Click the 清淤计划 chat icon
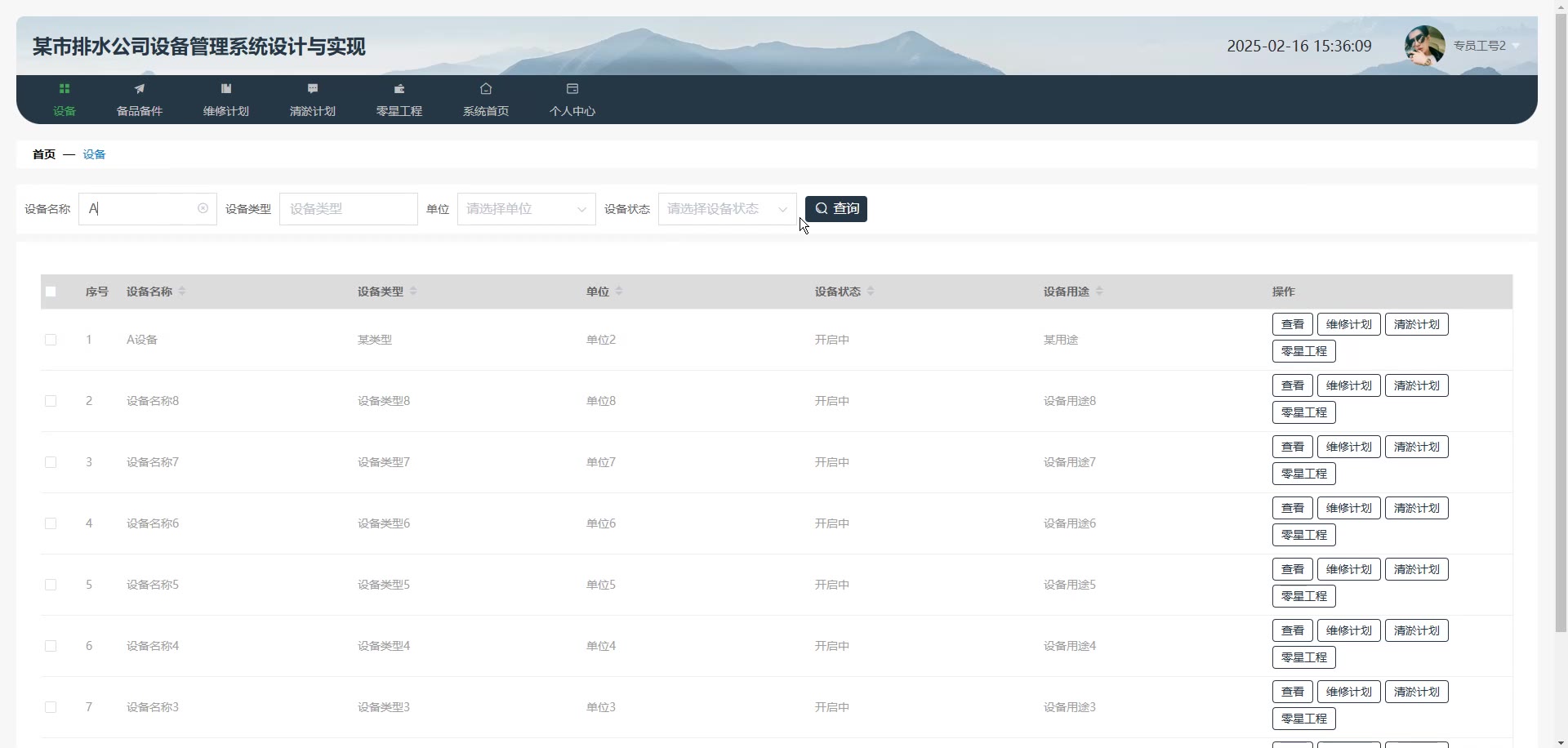This screenshot has height=748, width=1568. pyautogui.click(x=313, y=88)
